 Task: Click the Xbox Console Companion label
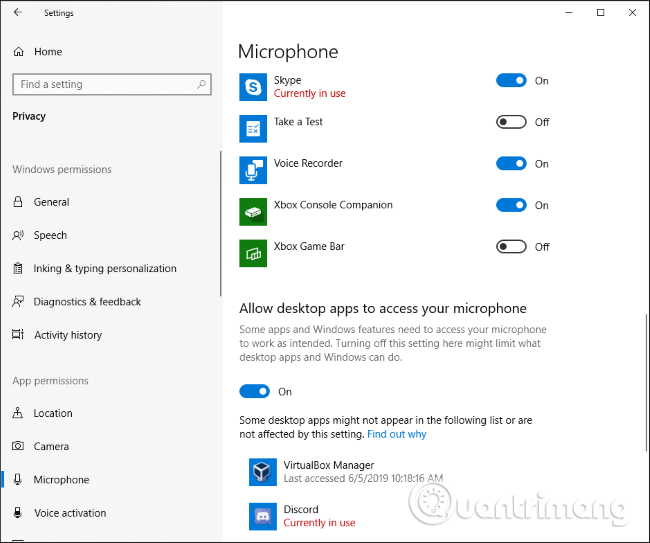333,205
